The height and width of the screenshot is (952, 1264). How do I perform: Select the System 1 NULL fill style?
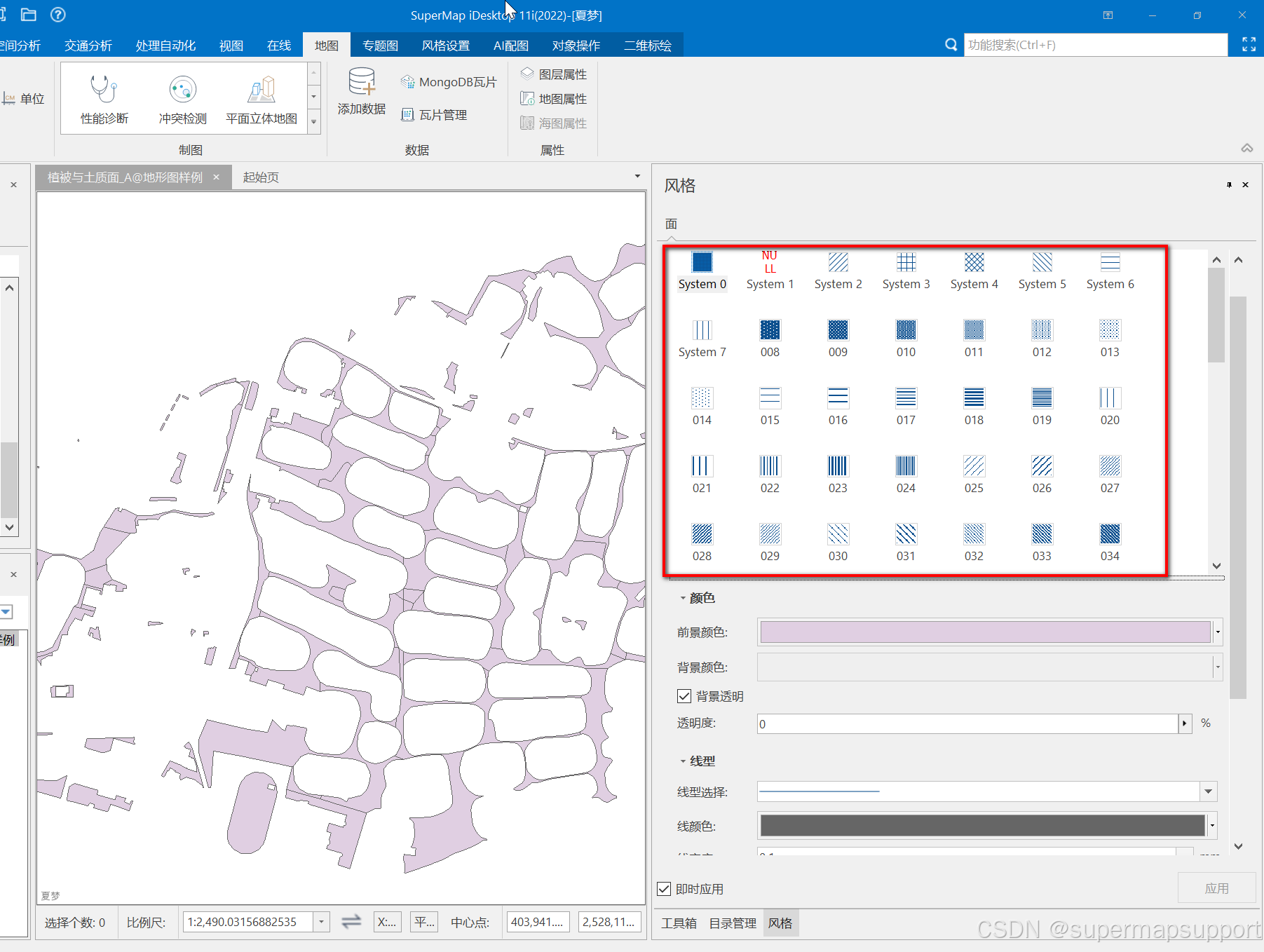pos(770,271)
